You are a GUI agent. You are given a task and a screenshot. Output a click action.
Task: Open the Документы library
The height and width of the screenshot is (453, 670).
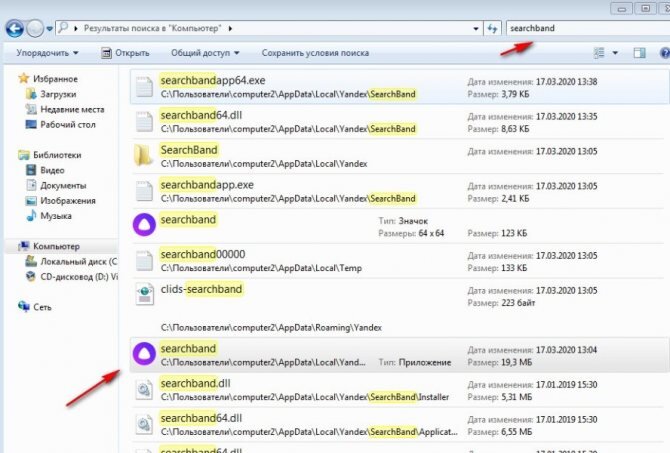click(63, 185)
